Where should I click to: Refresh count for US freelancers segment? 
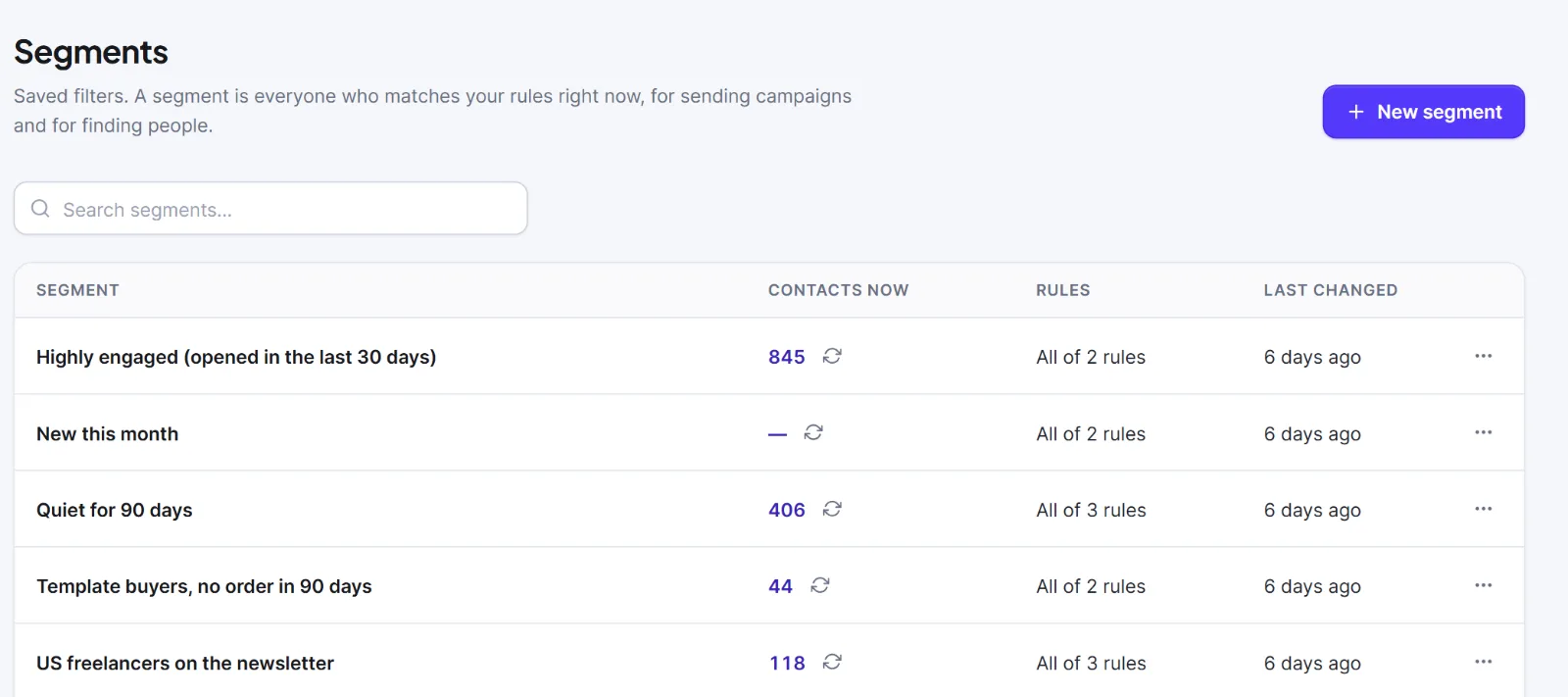pos(832,662)
